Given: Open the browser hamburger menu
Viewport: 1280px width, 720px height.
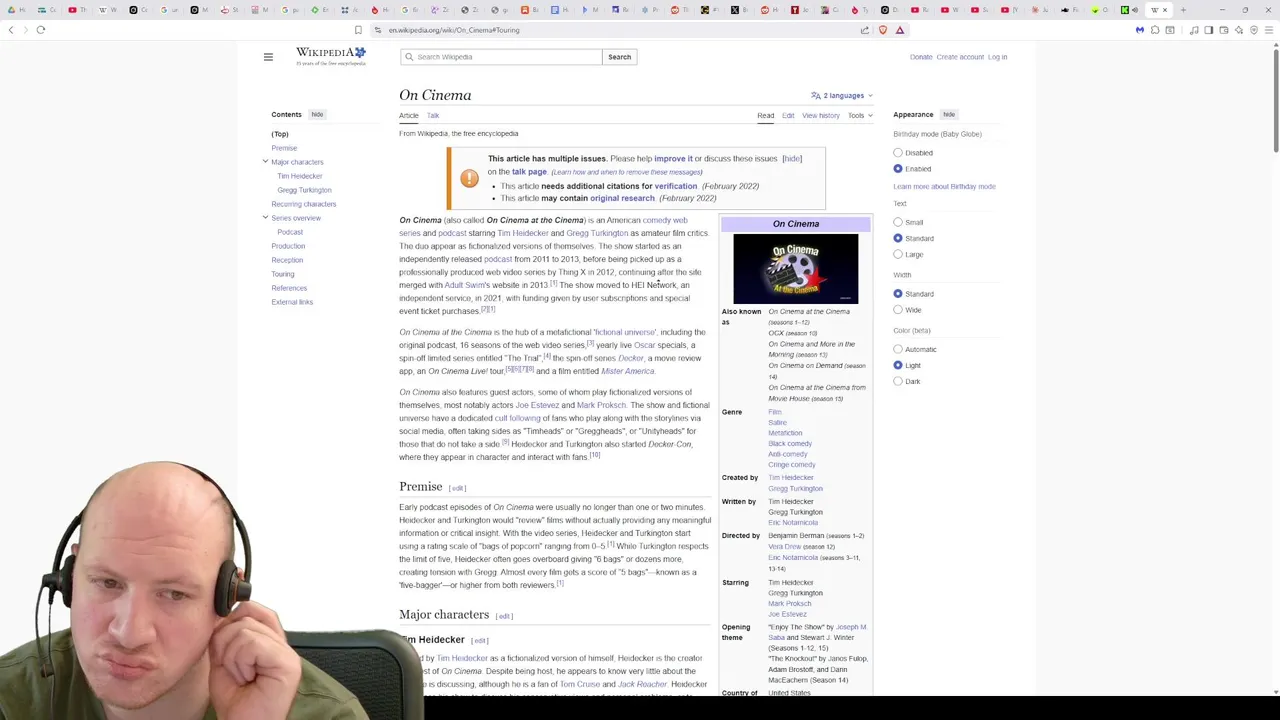Looking at the screenshot, I should 1267,30.
